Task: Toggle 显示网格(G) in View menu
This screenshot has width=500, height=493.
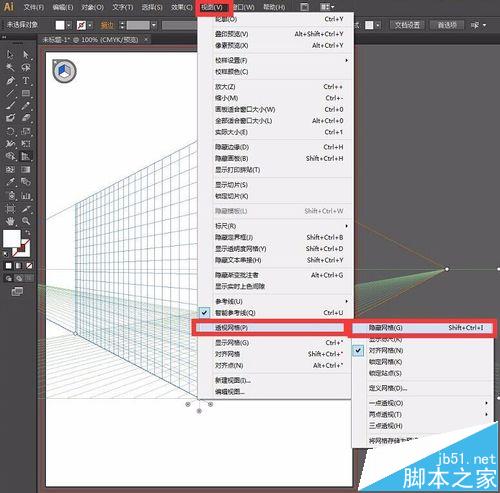Action: (x=274, y=343)
